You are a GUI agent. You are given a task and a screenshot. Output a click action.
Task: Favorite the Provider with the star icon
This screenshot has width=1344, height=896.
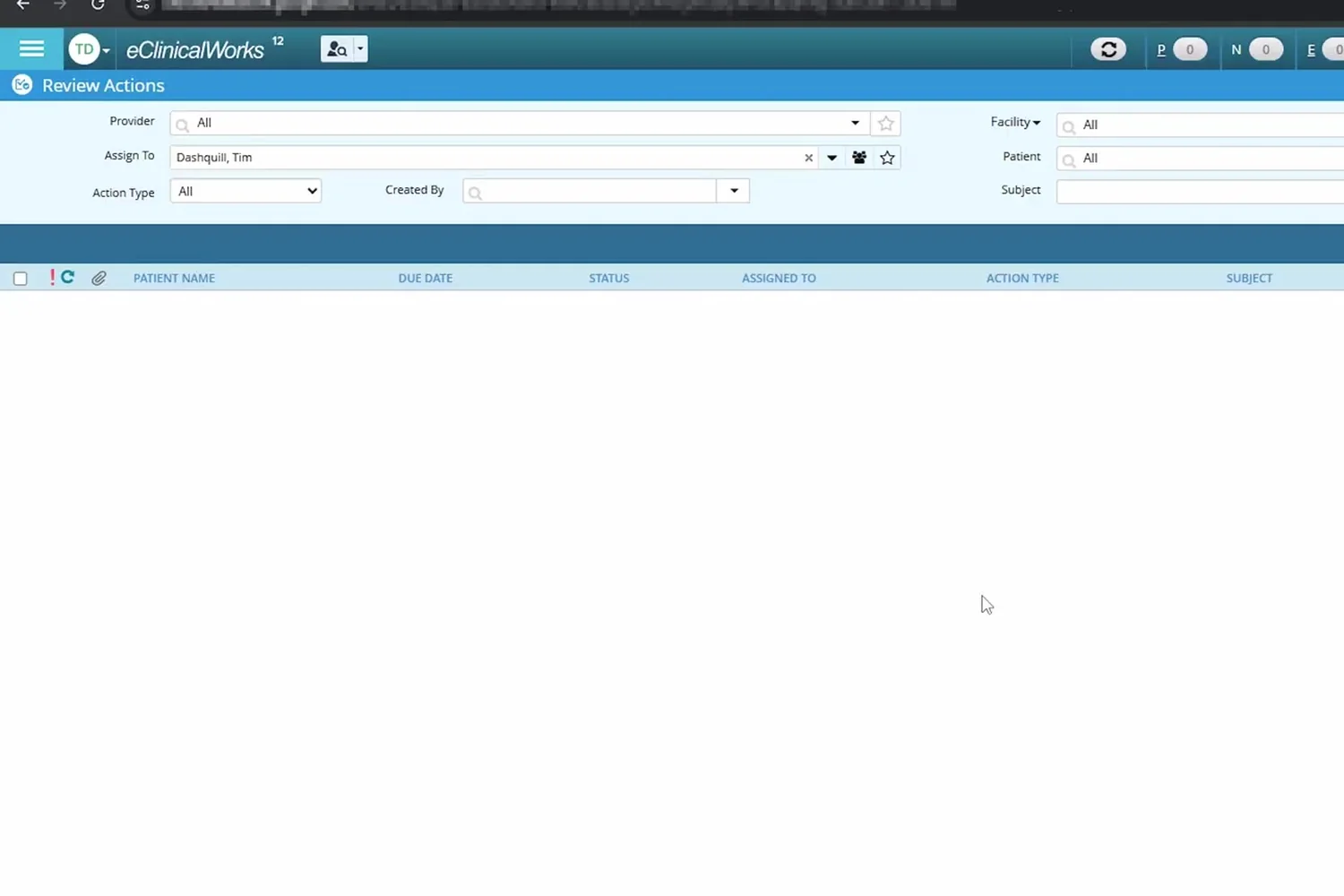[x=886, y=124]
